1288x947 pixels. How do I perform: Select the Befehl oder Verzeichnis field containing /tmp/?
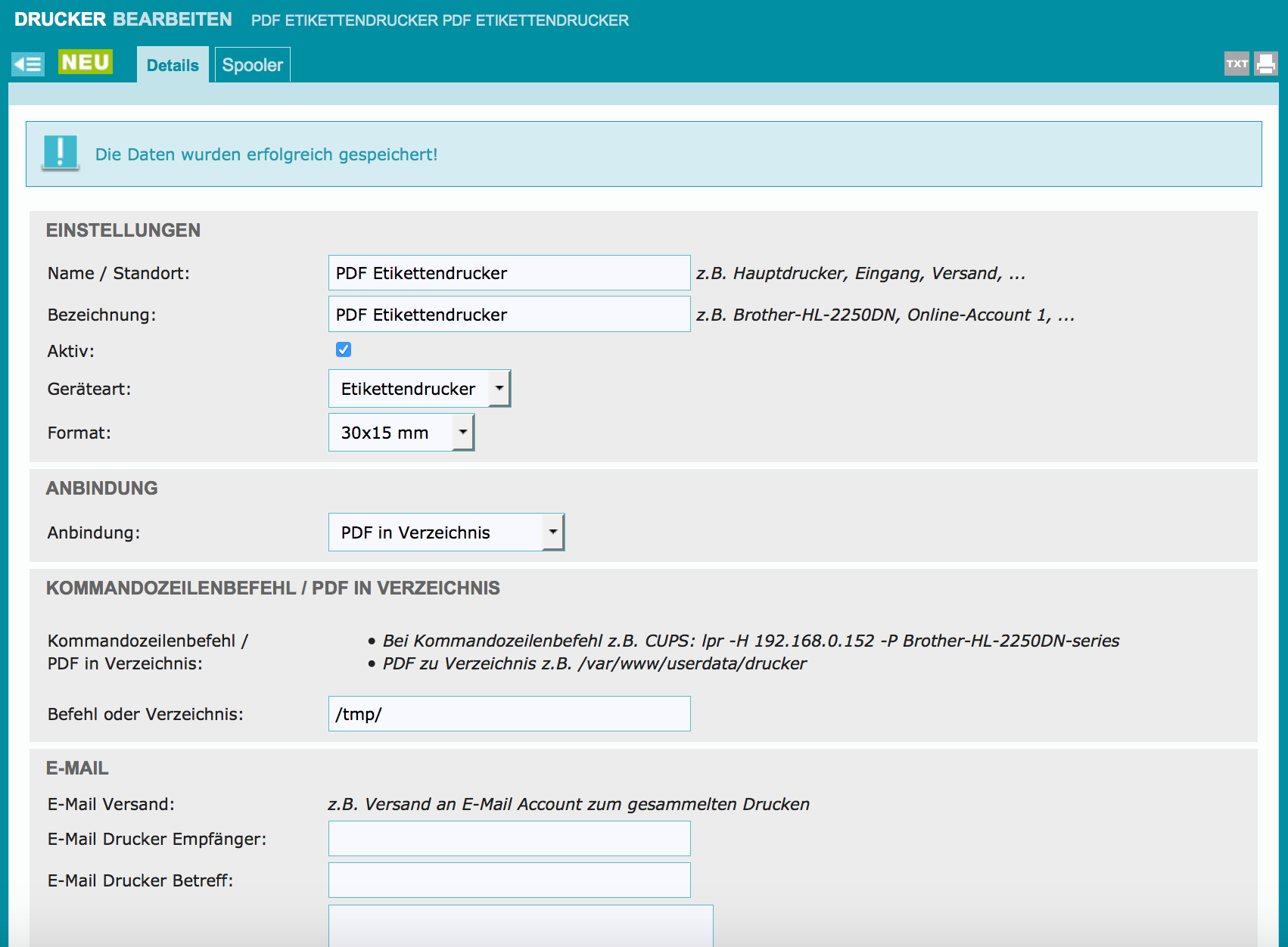pyautogui.click(x=509, y=714)
